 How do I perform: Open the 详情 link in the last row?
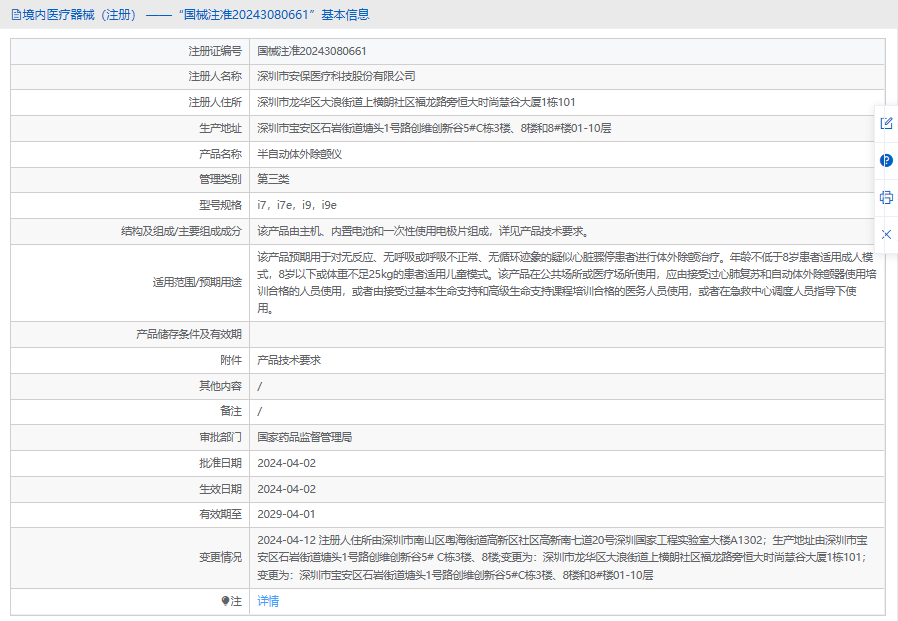point(268,601)
